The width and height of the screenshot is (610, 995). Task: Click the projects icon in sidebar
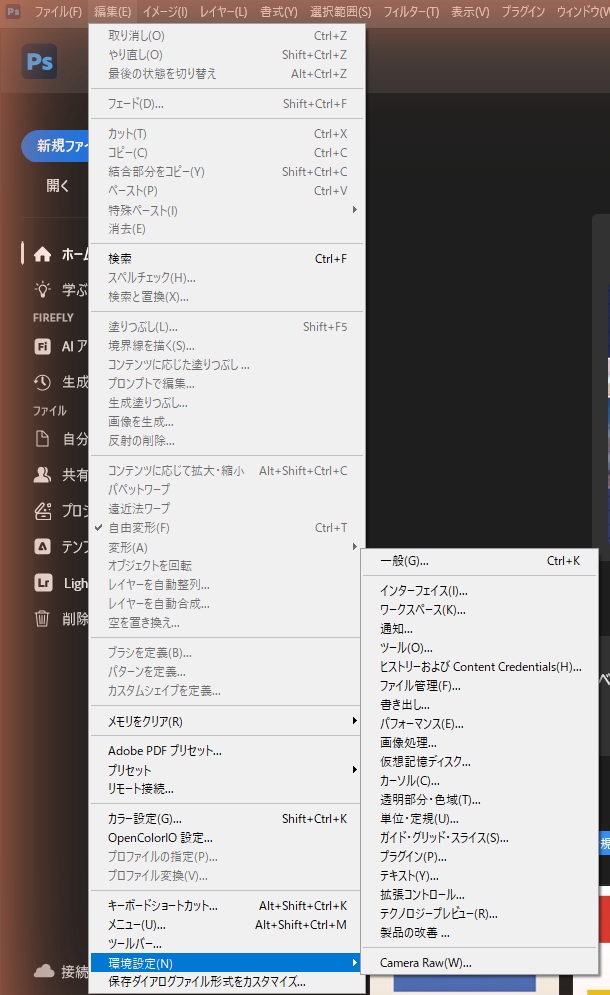(43, 511)
